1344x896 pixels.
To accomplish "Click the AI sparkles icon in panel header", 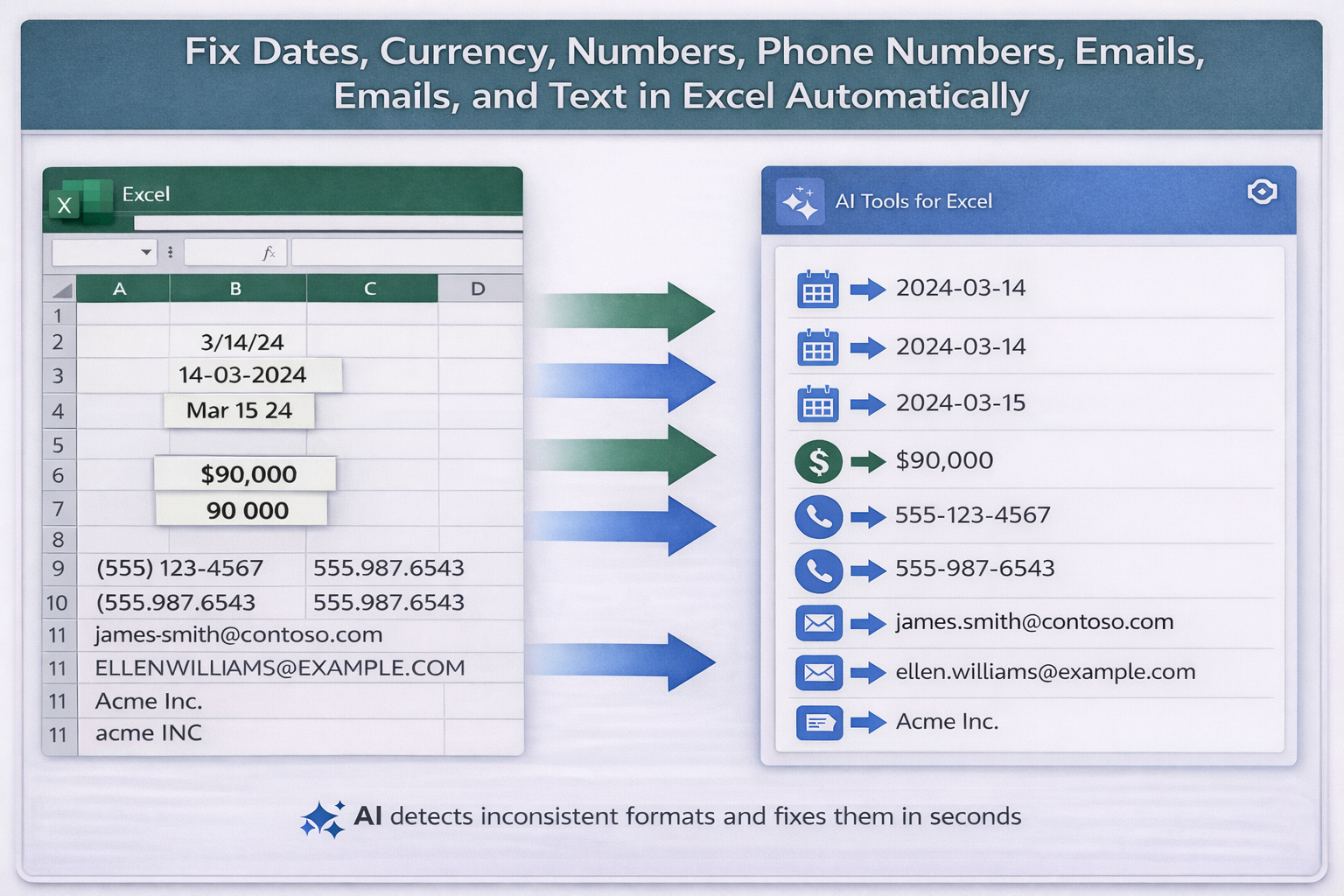I will point(801,199).
